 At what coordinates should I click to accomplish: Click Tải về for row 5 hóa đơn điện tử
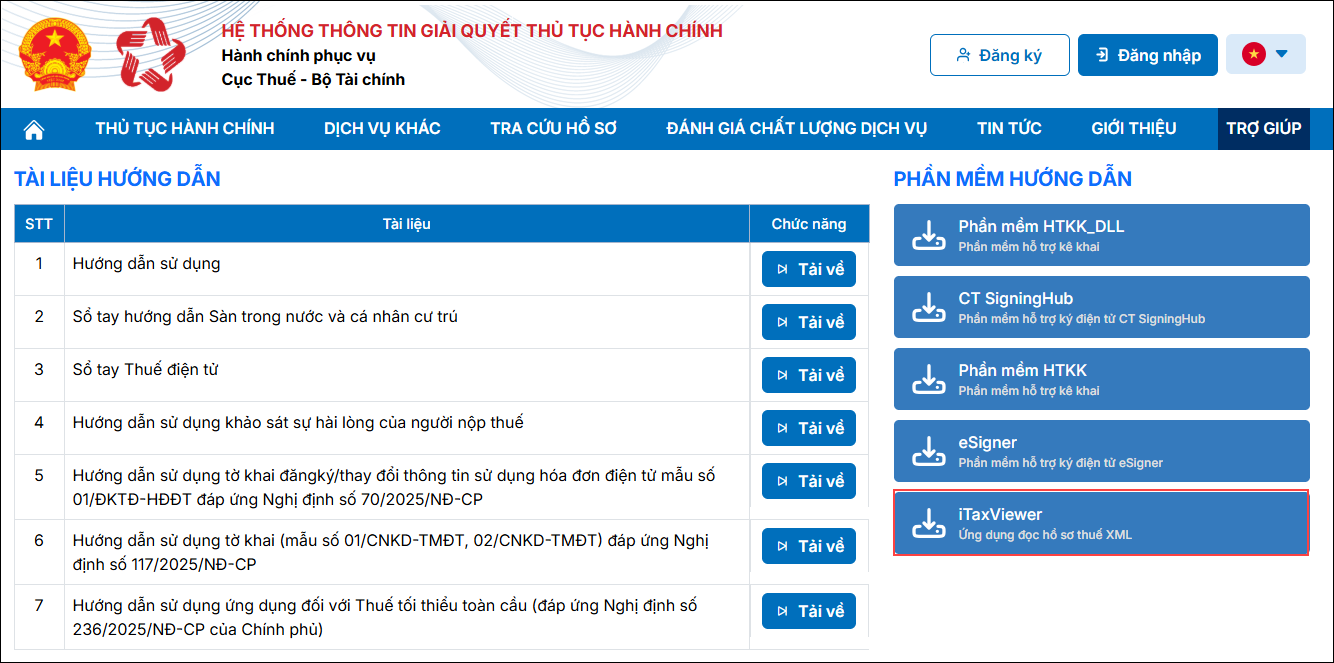click(809, 481)
